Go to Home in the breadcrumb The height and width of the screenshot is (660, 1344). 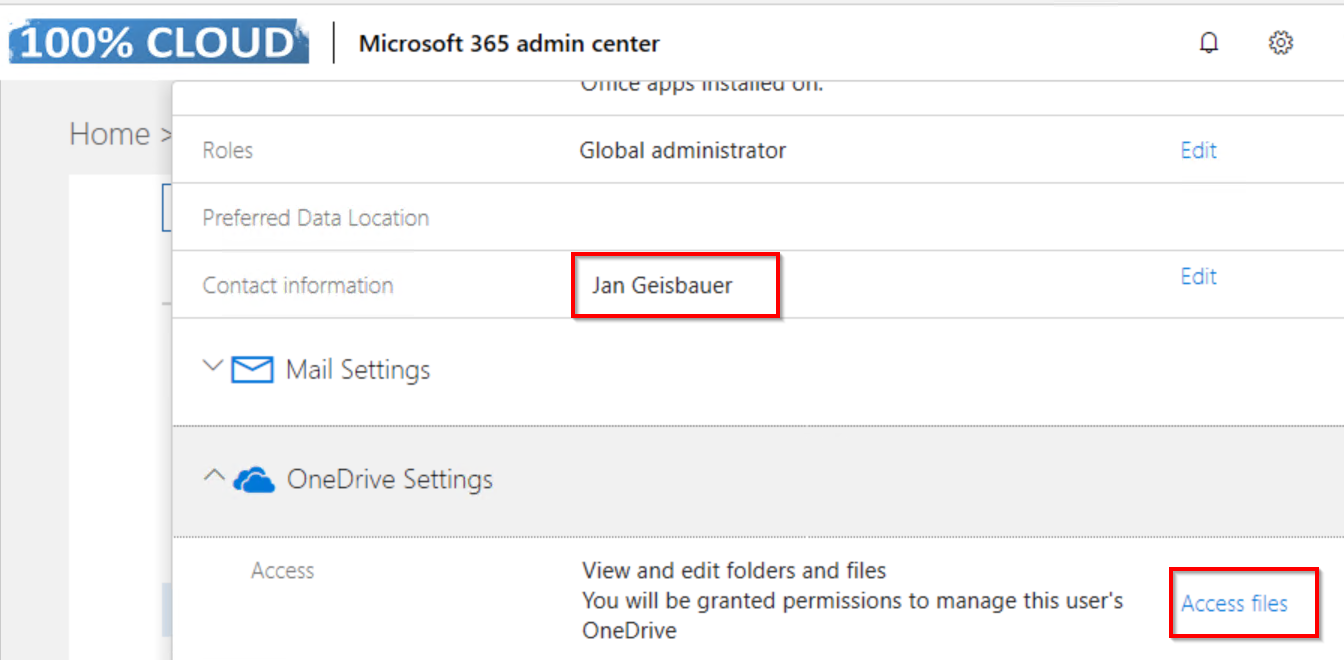pos(109,134)
